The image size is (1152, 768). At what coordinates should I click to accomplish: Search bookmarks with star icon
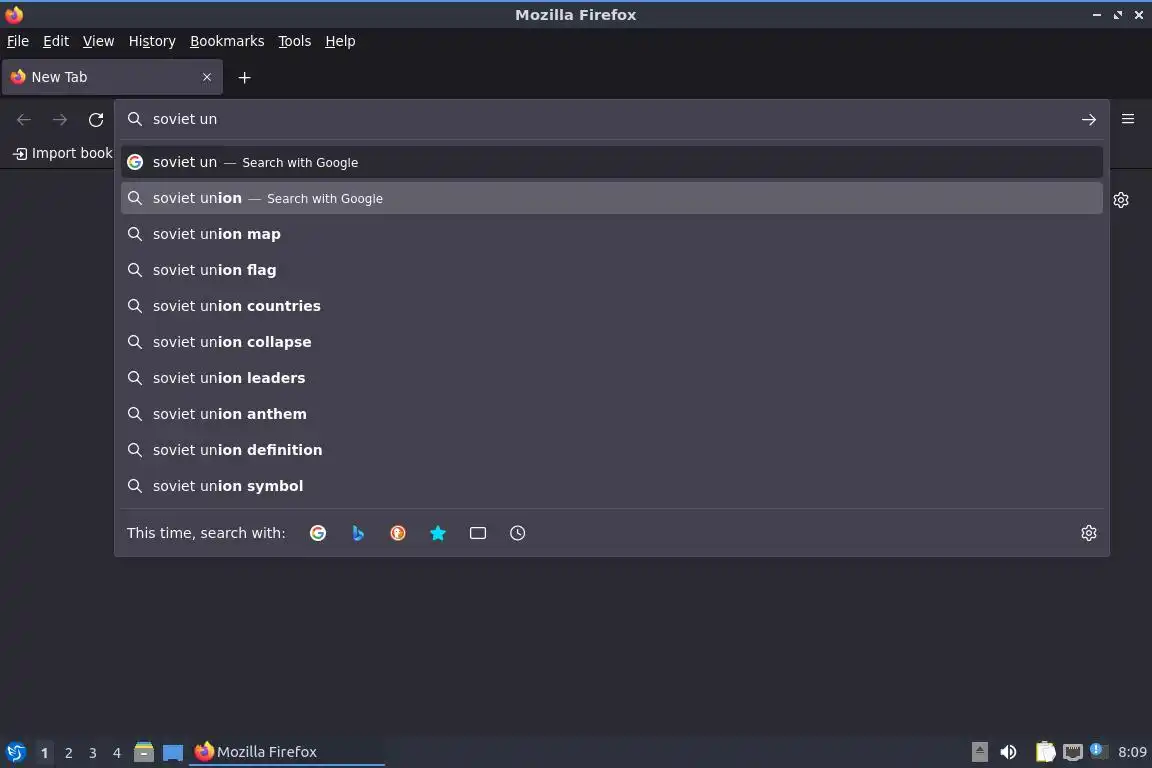coord(438,533)
